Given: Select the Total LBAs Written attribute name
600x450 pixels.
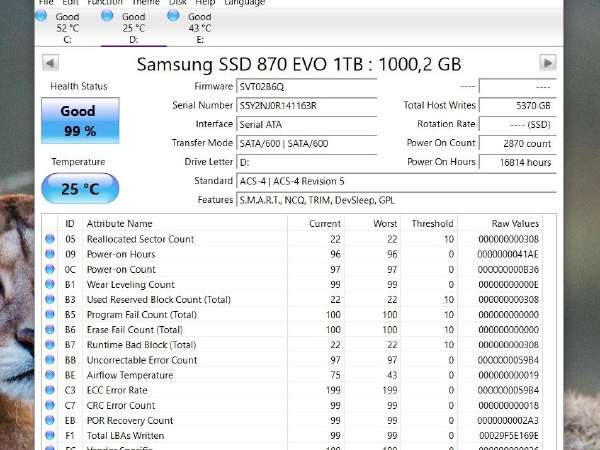Looking at the screenshot, I should pyautogui.click(x=125, y=435).
